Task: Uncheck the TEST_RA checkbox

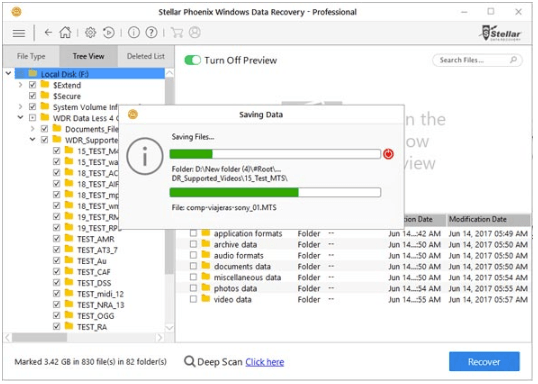Action: click(x=57, y=326)
